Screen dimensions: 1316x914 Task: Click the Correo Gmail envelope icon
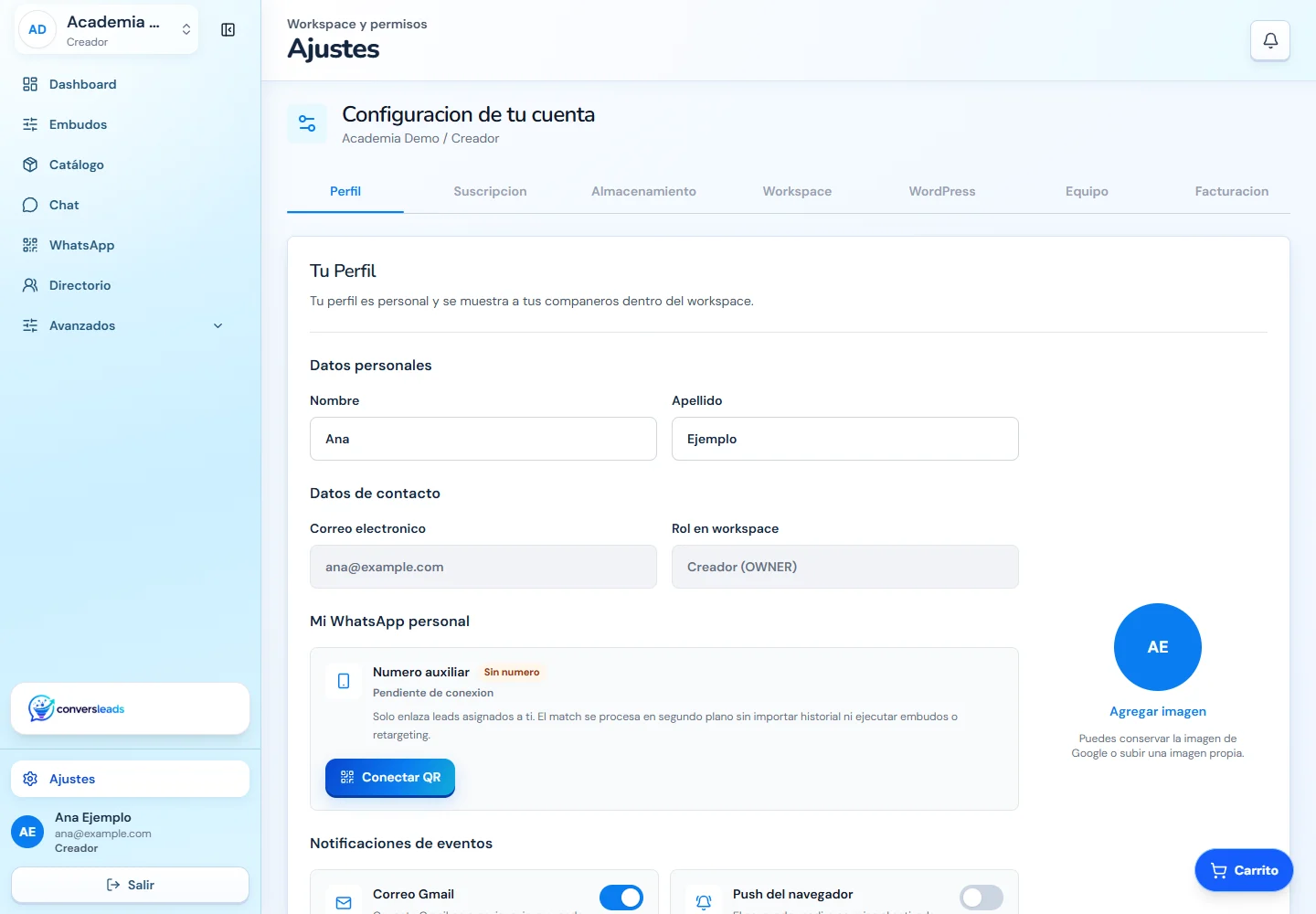[344, 903]
